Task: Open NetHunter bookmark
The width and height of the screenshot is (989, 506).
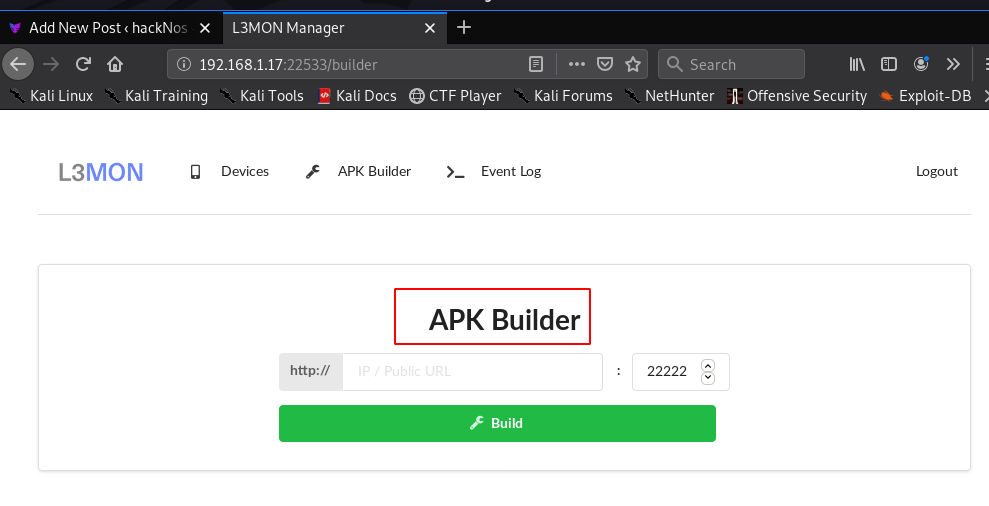Action: (669, 96)
